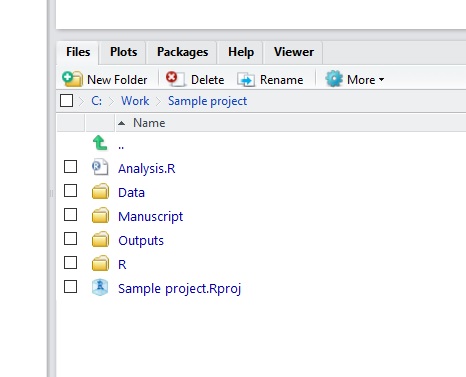The width and height of the screenshot is (466, 377).
Task: Check the box for the Data folder
Action: 70,191
